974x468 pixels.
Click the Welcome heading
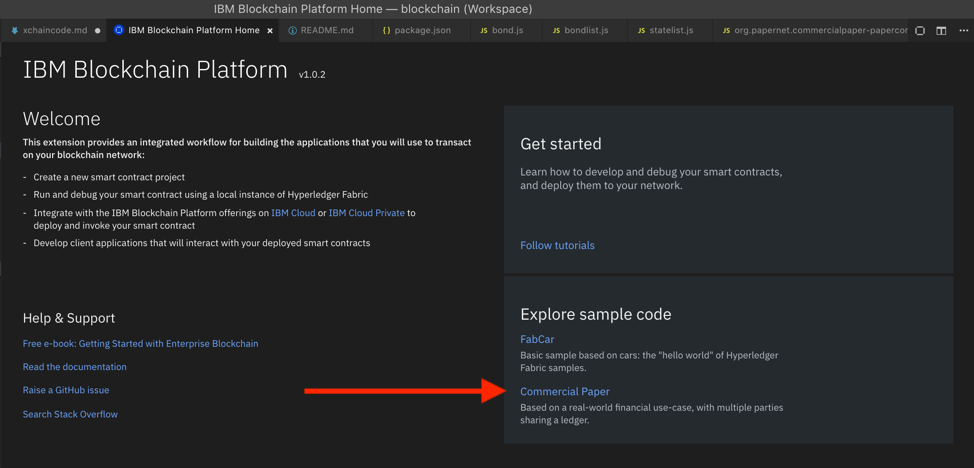(x=61, y=119)
